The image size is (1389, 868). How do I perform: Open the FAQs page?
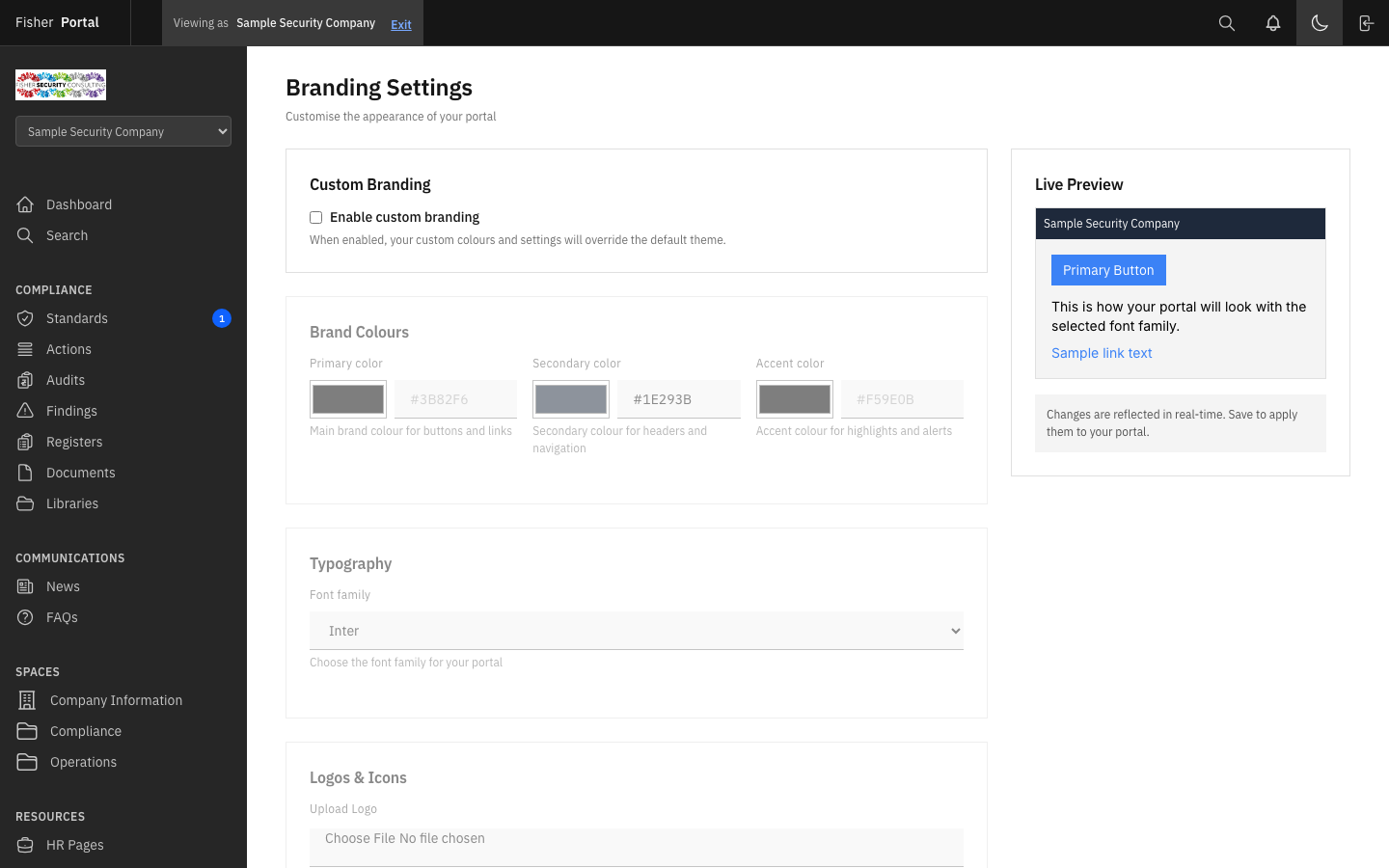(x=64, y=617)
